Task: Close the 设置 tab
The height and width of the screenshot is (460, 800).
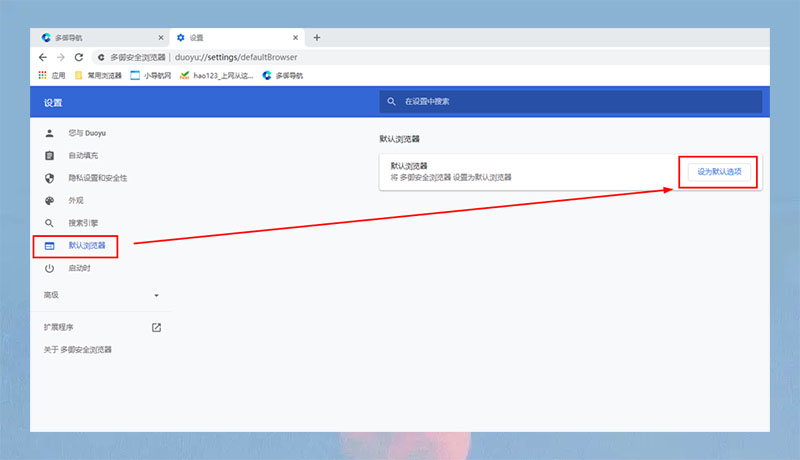Action: coord(295,38)
